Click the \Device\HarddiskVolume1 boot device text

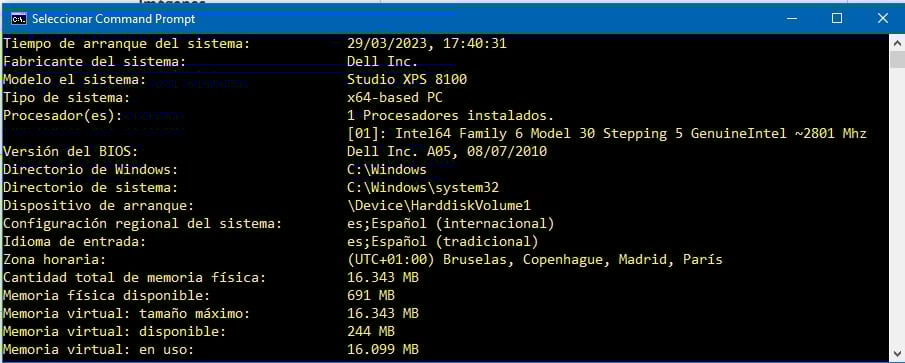point(439,205)
